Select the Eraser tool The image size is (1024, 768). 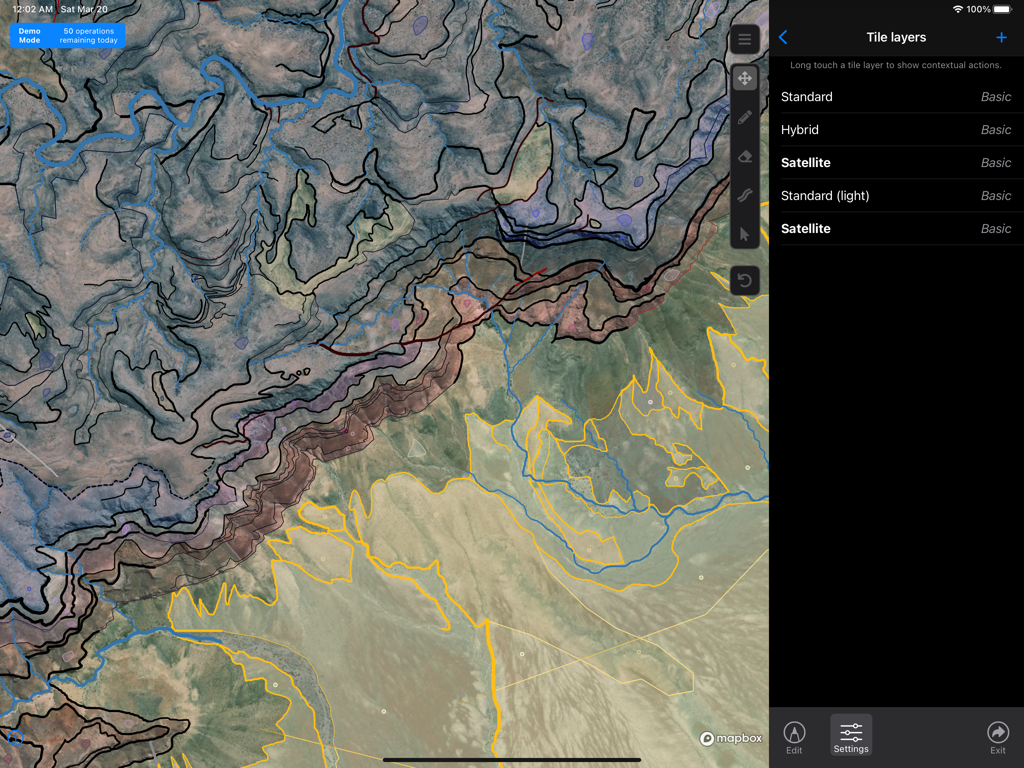click(x=744, y=156)
